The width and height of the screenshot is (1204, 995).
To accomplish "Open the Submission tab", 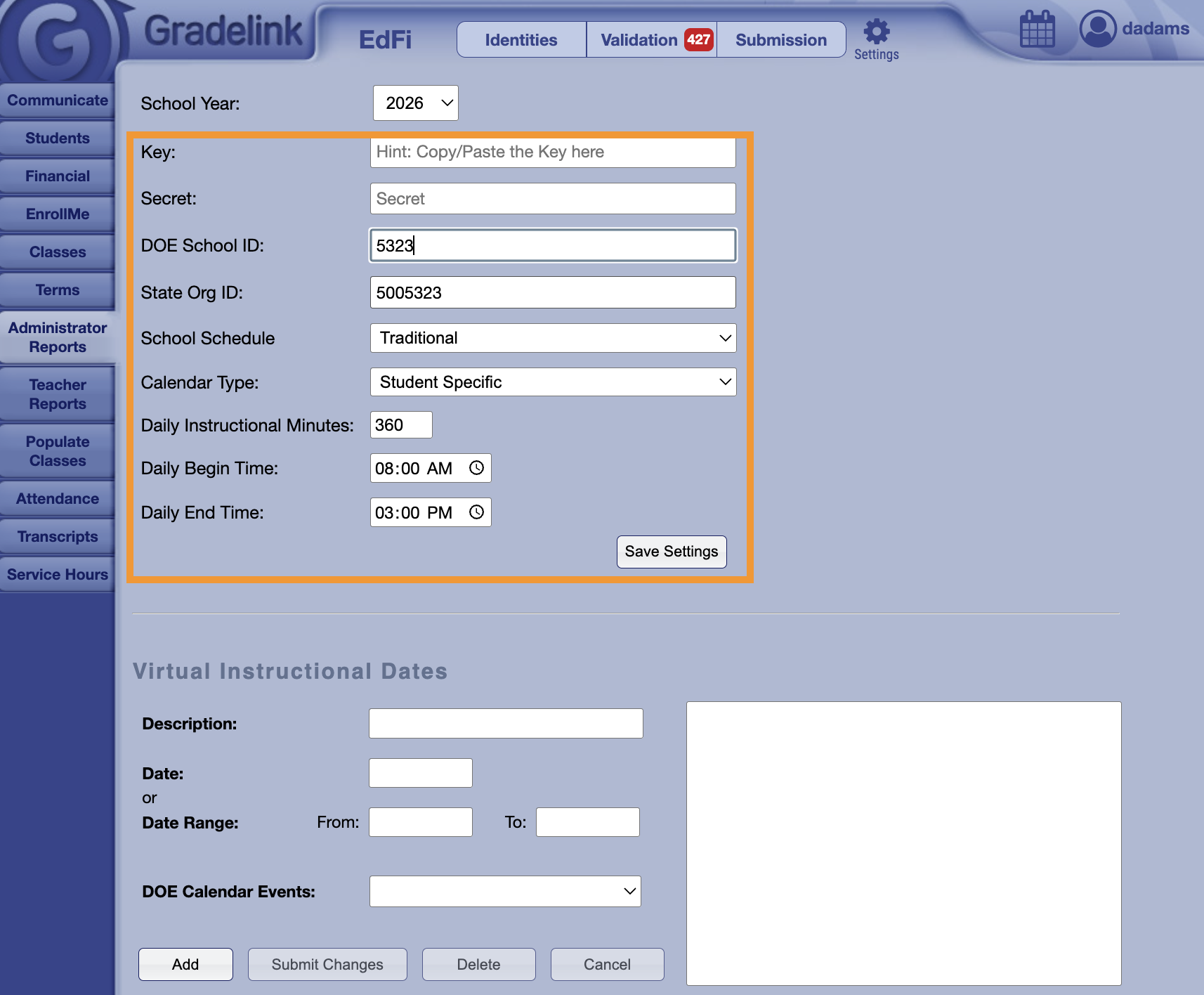I will point(780,40).
